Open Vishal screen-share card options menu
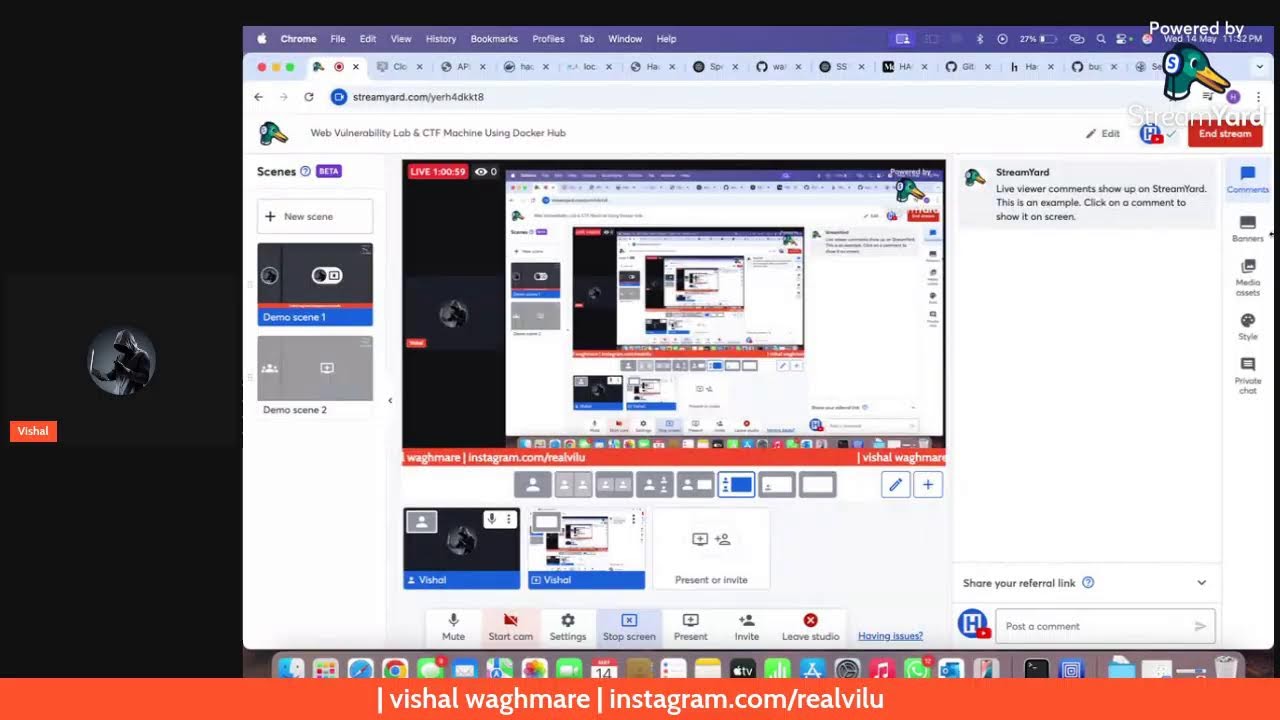Screen dimensions: 1280x720 click(x=633, y=519)
